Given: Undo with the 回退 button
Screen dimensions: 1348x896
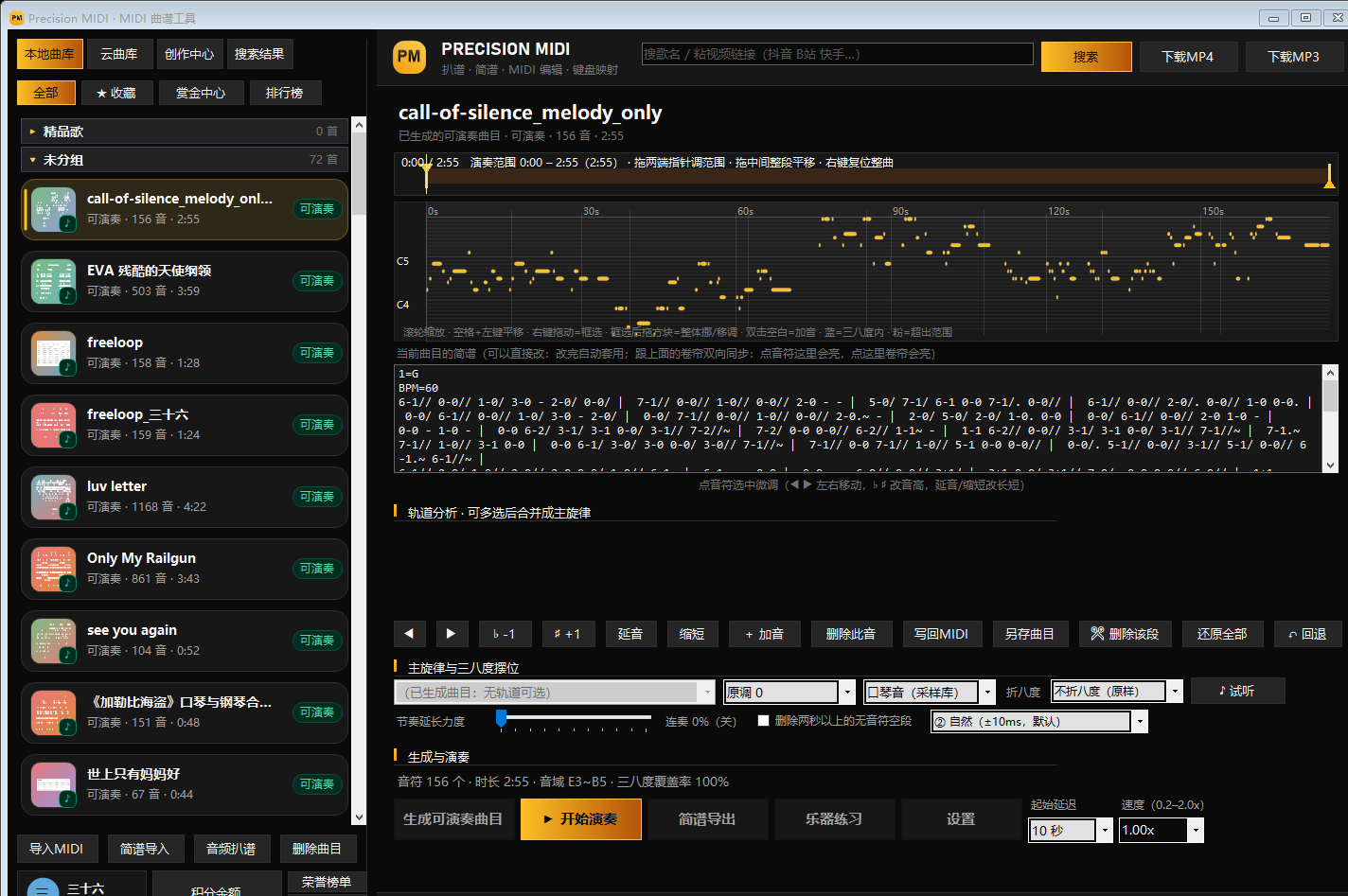Looking at the screenshot, I should 1307,634.
